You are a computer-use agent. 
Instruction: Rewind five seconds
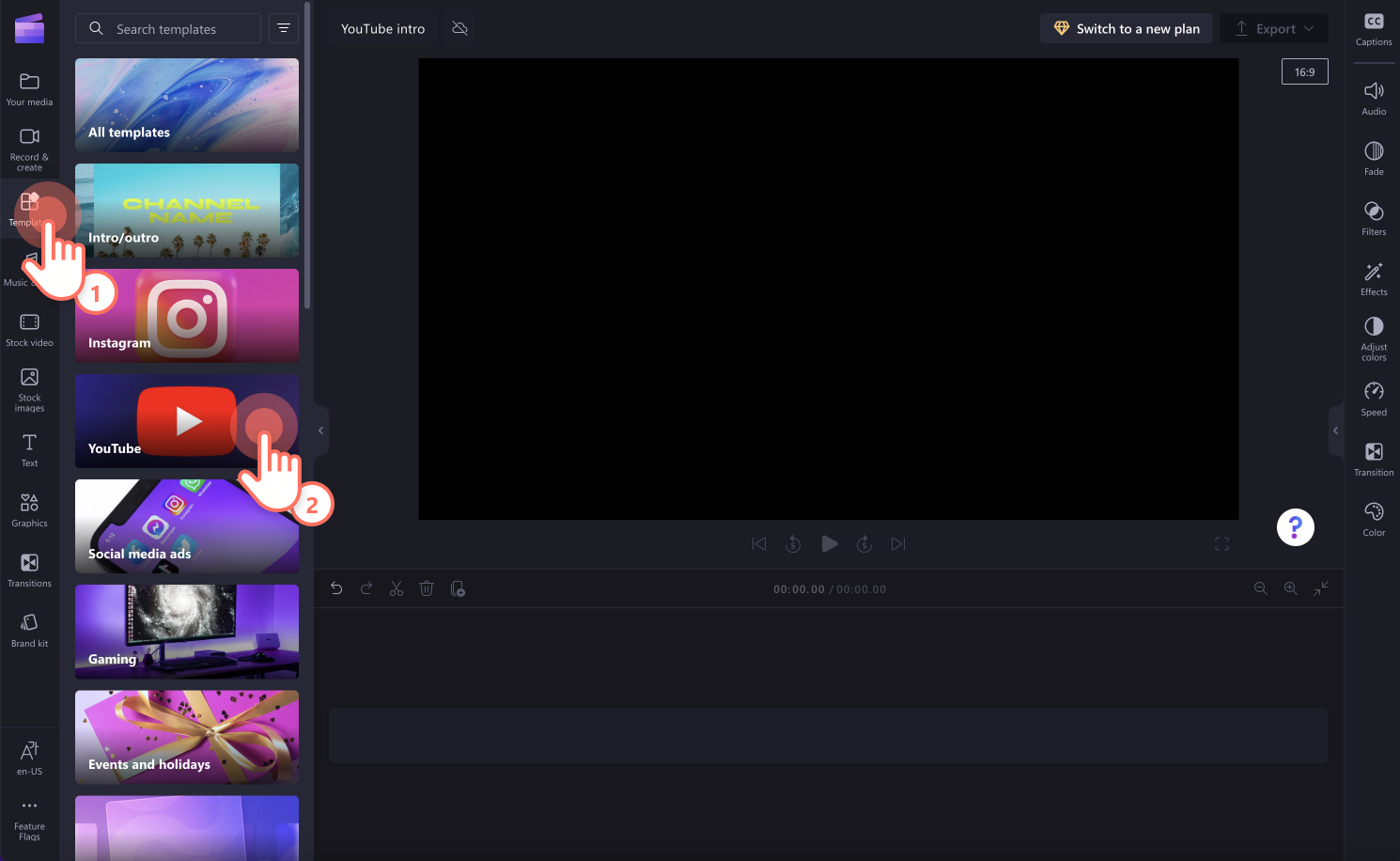793,543
